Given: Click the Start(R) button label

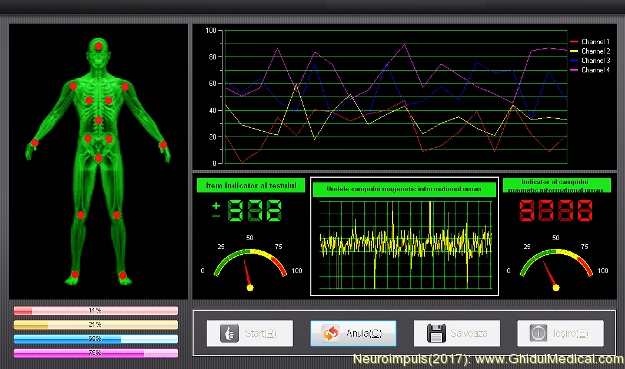Looking at the screenshot, I should point(261,333).
